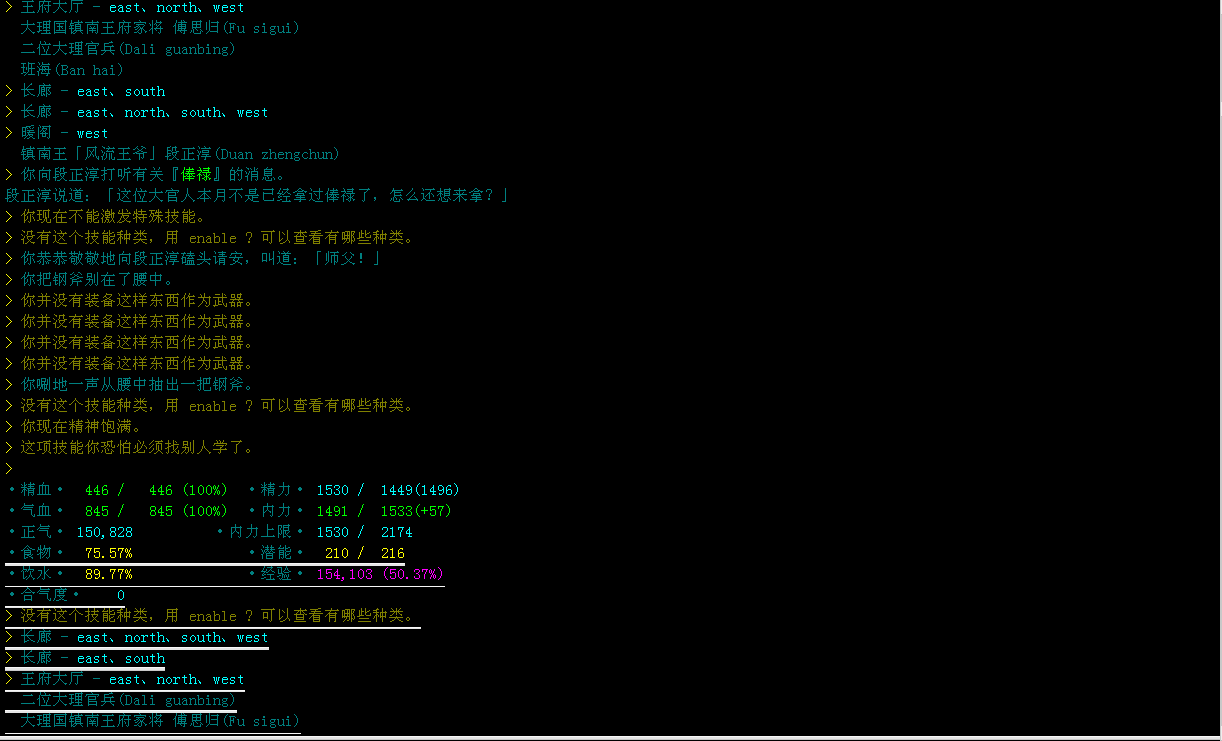Select the 内力上限 value "2174"
Image resolution: width=1222 pixels, height=741 pixels.
[x=396, y=532]
